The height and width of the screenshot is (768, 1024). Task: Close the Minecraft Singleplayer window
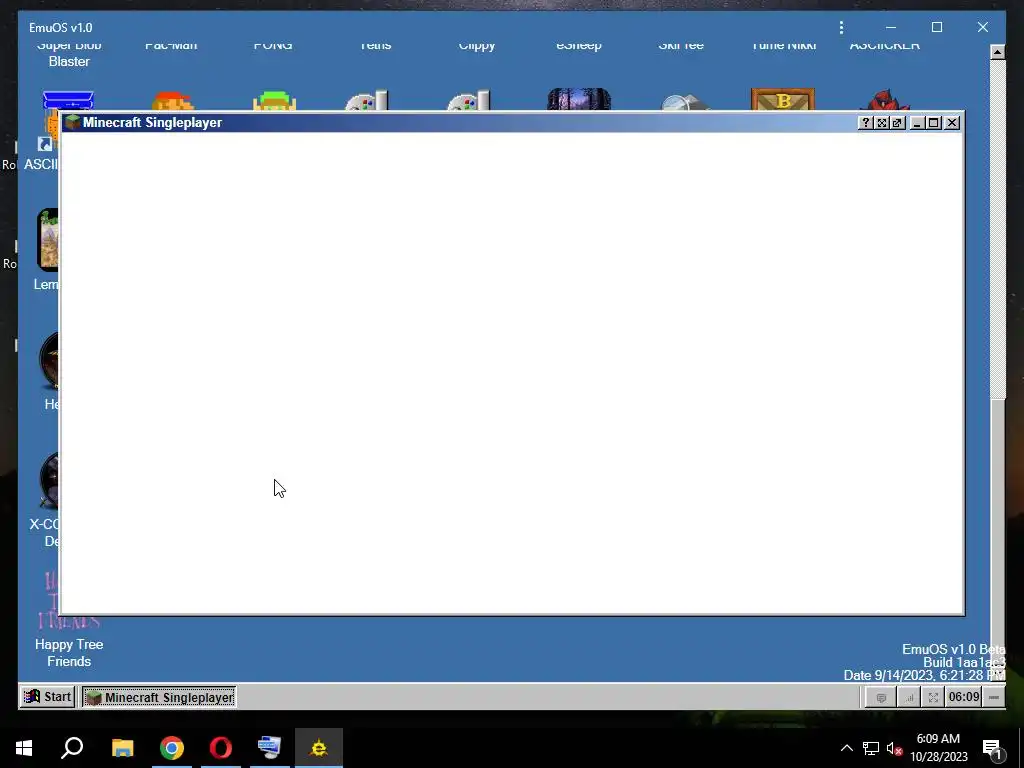coord(952,123)
